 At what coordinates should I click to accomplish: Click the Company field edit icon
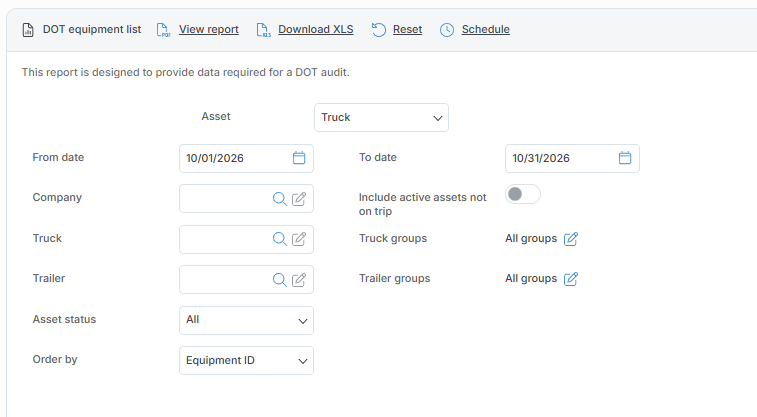point(299,198)
